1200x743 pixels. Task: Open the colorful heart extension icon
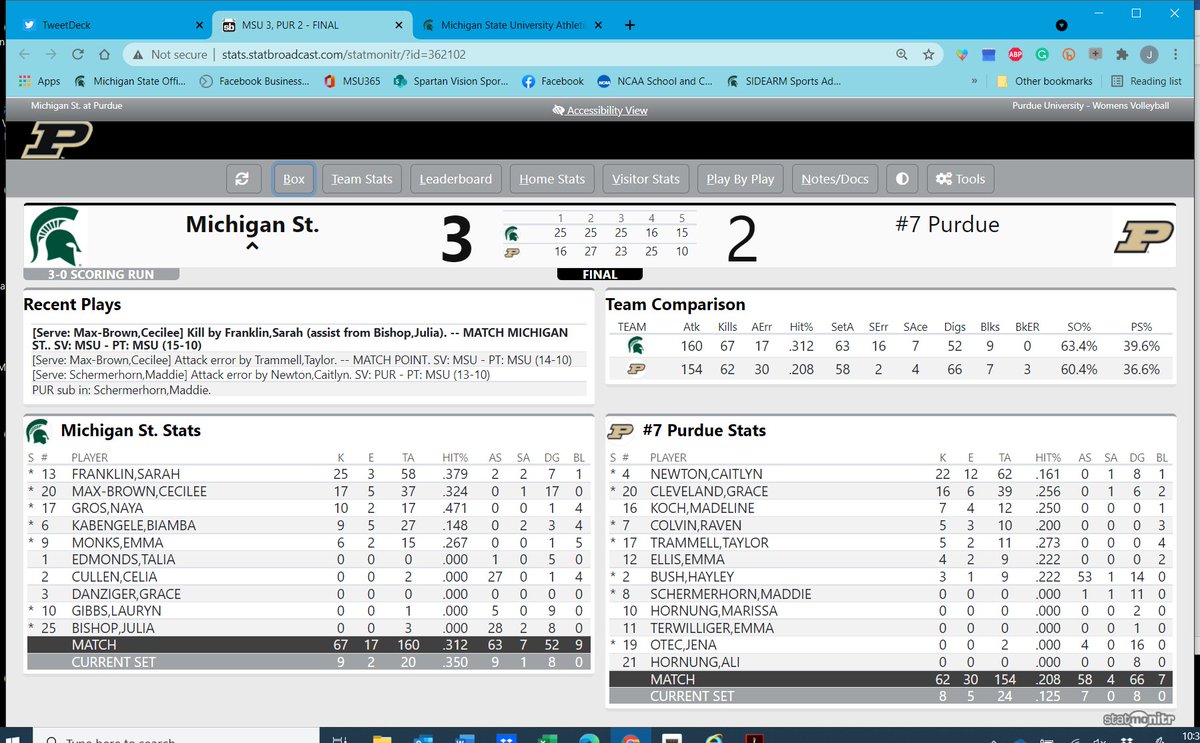coord(962,55)
